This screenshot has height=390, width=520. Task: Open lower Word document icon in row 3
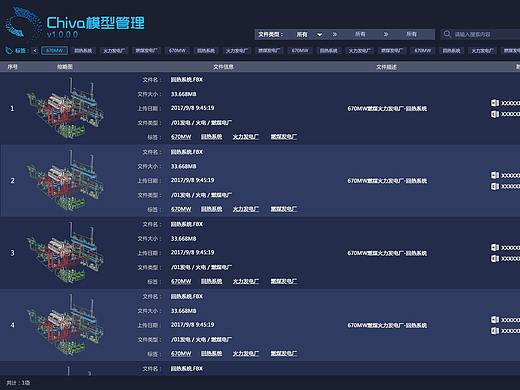pos(495,259)
